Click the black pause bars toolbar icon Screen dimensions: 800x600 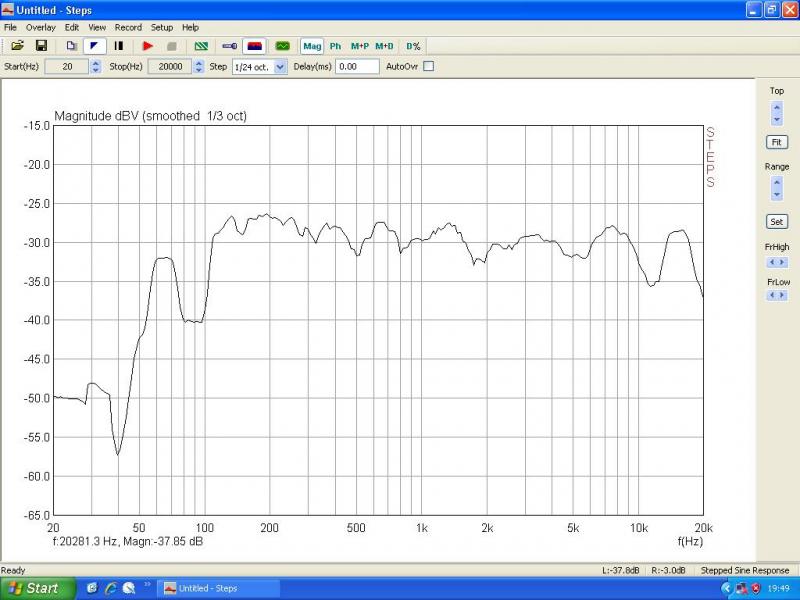[x=119, y=46]
